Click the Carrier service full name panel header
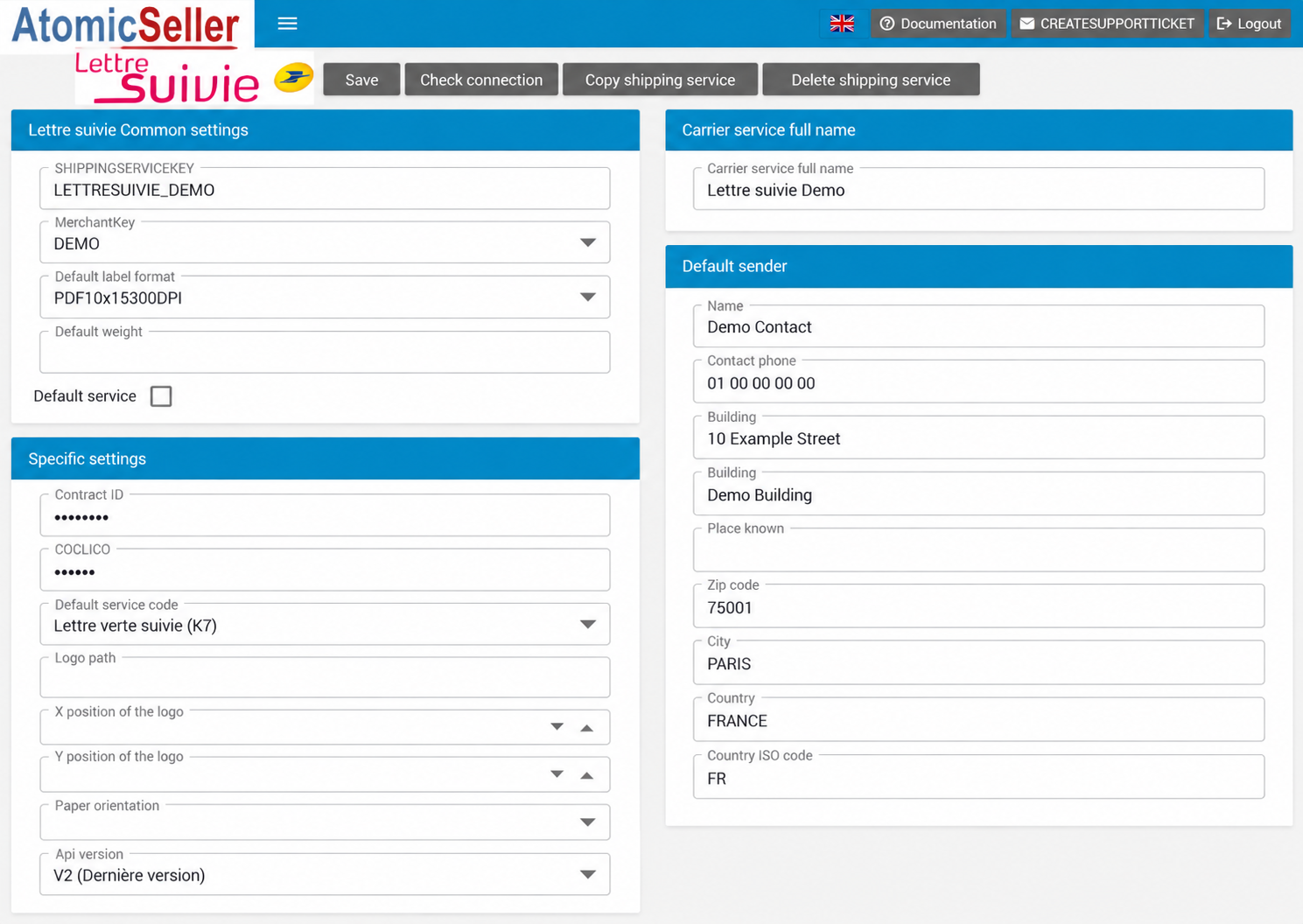The image size is (1303, 924). (x=979, y=130)
